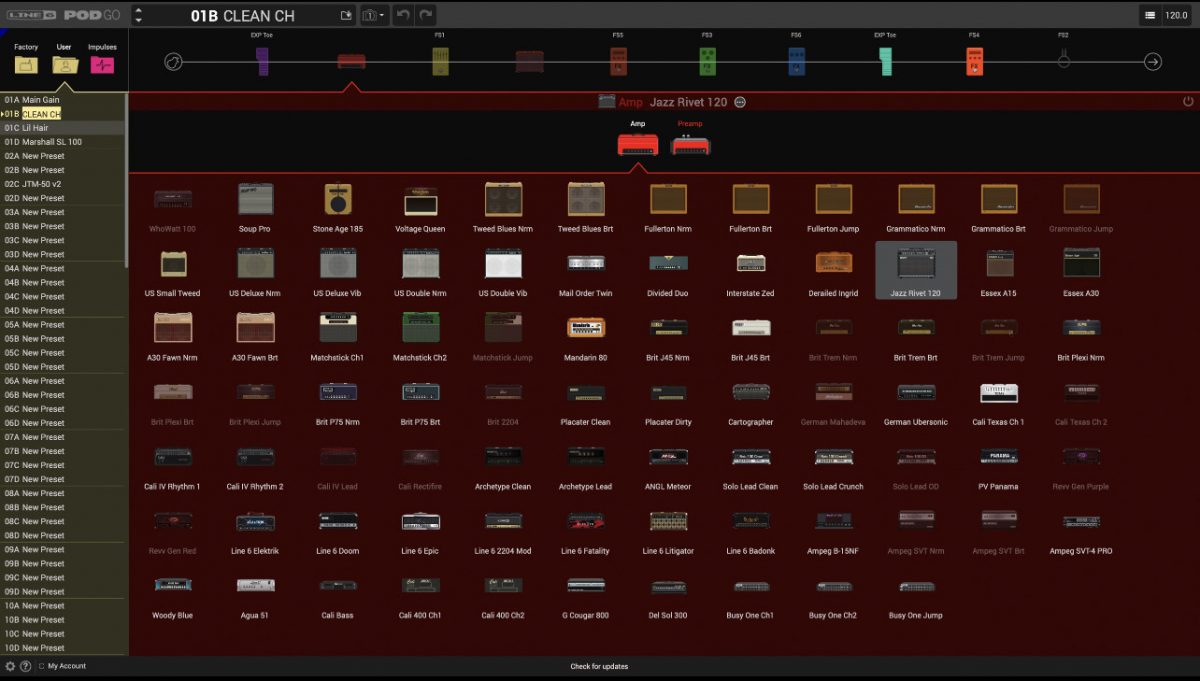1200x681 pixels.
Task: Select the FS5 red effect block
Action: 618,62
